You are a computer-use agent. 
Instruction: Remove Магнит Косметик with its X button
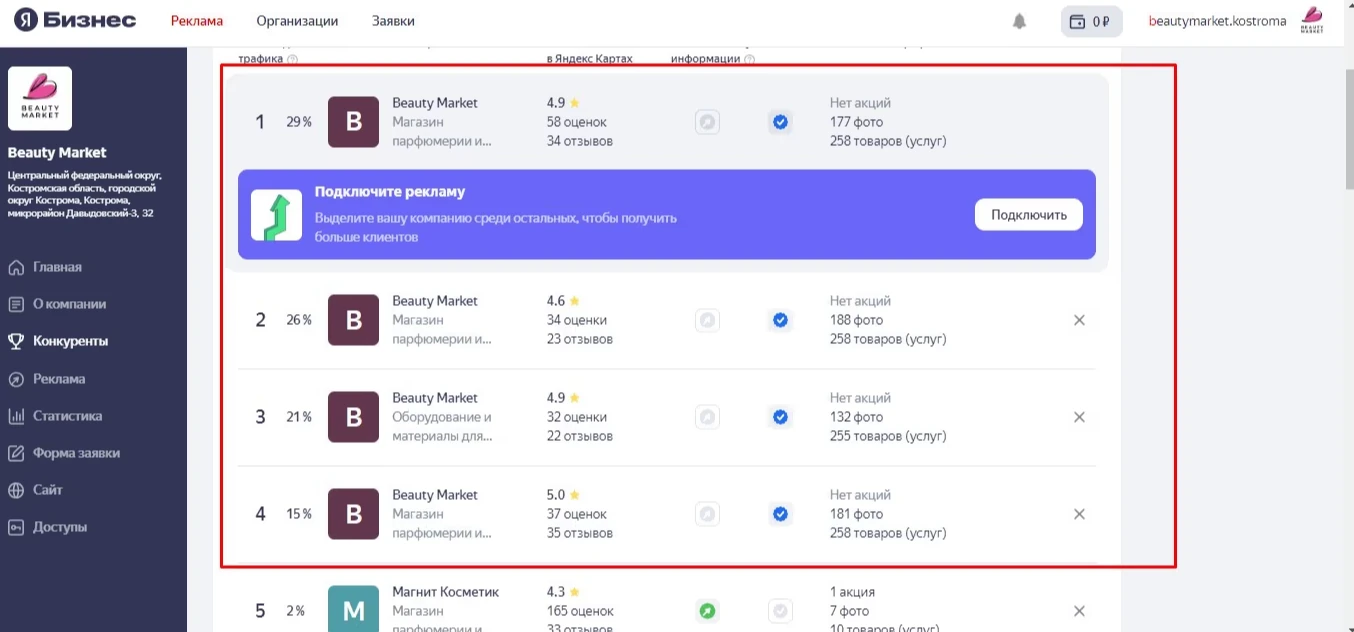(1079, 611)
